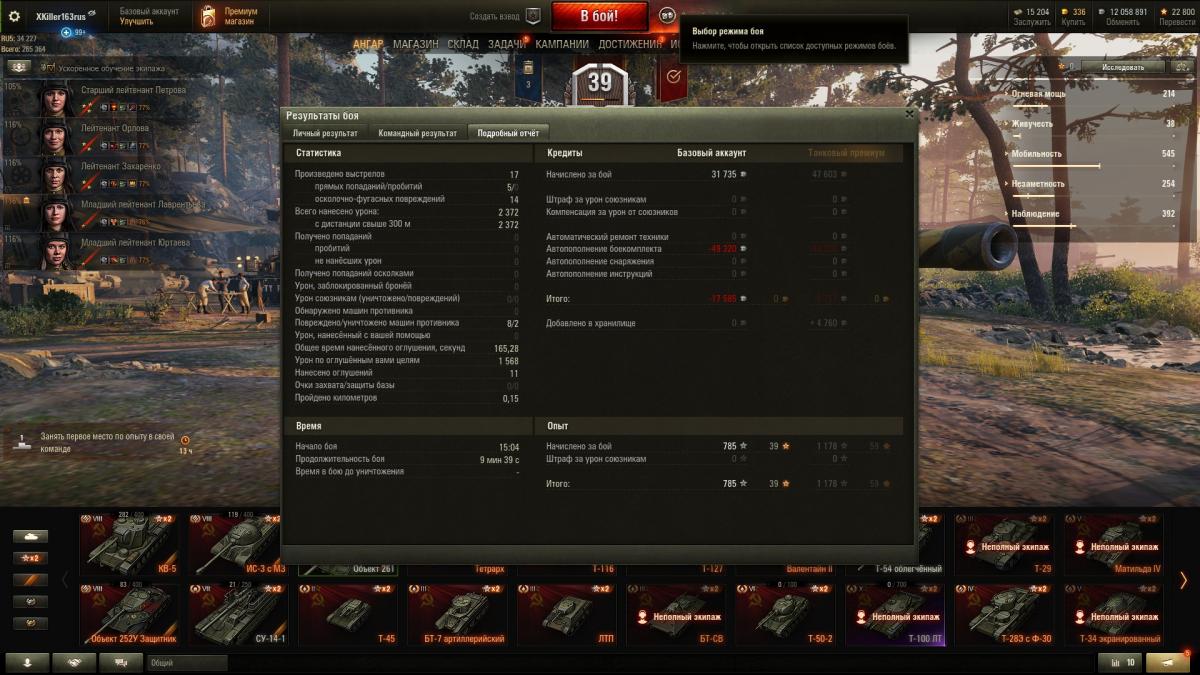1200x675 pixels.
Task: Select the Т-29 tank
Action: (1004, 546)
